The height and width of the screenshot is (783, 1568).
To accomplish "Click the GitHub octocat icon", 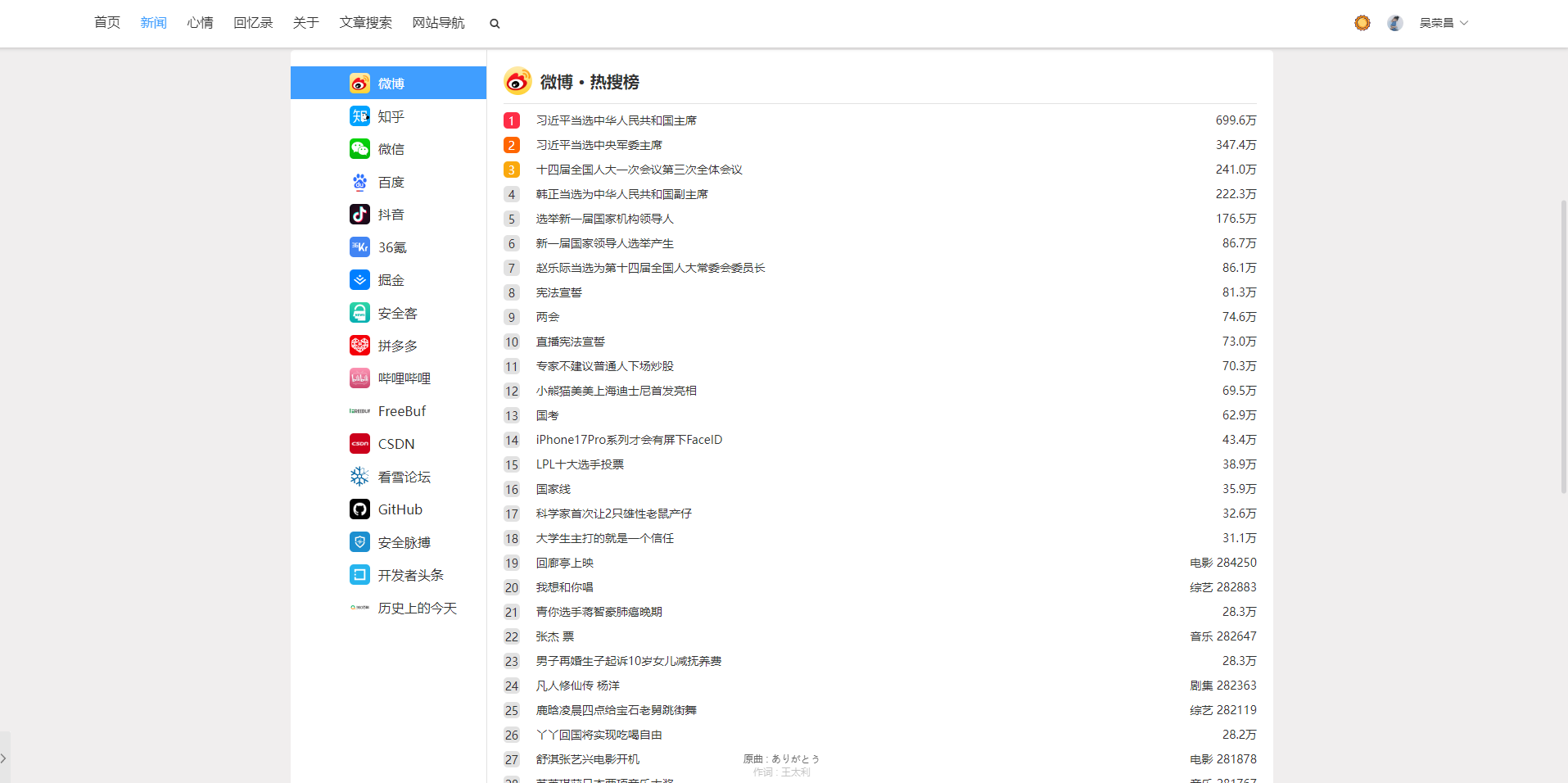I will coord(359,509).
